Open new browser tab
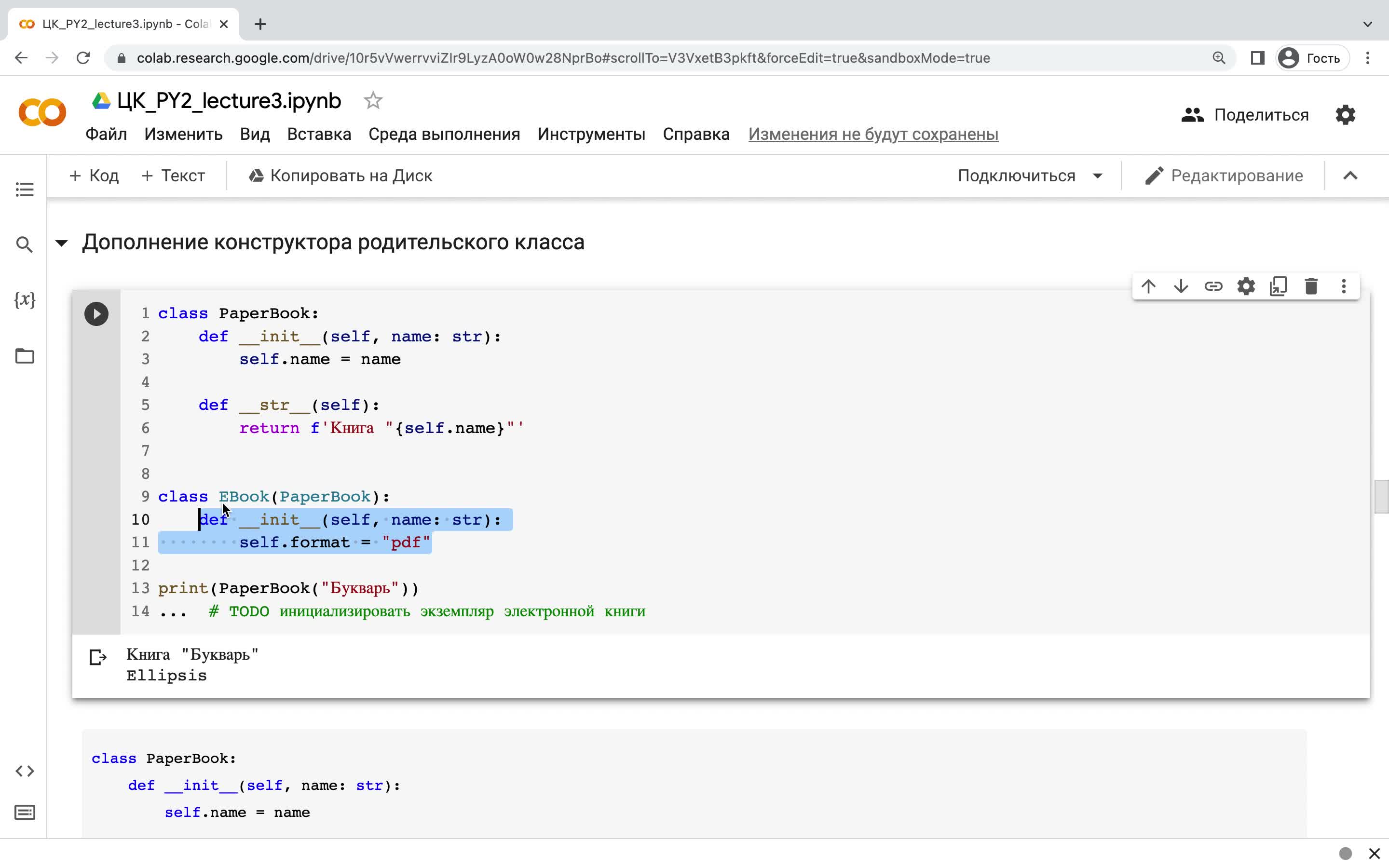1389x868 pixels. coord(260,24)
